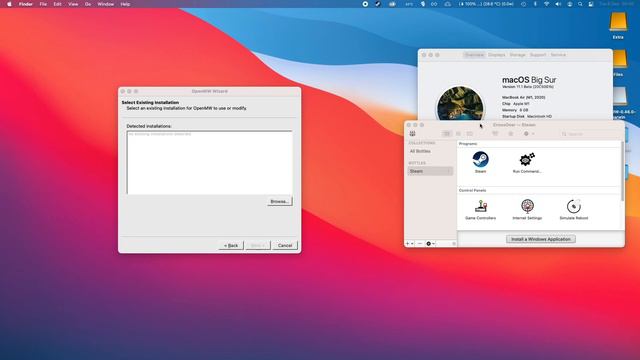Viewport: 640px width, 360px height.
Task: Click Simulate Reboot control panel icon
Action: coord(573,206)
